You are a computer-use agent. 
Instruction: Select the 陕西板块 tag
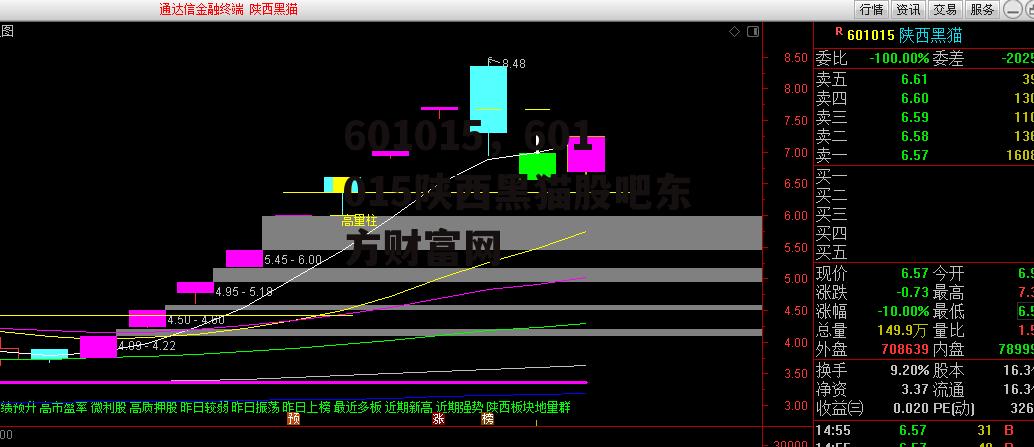click(510, 407)
